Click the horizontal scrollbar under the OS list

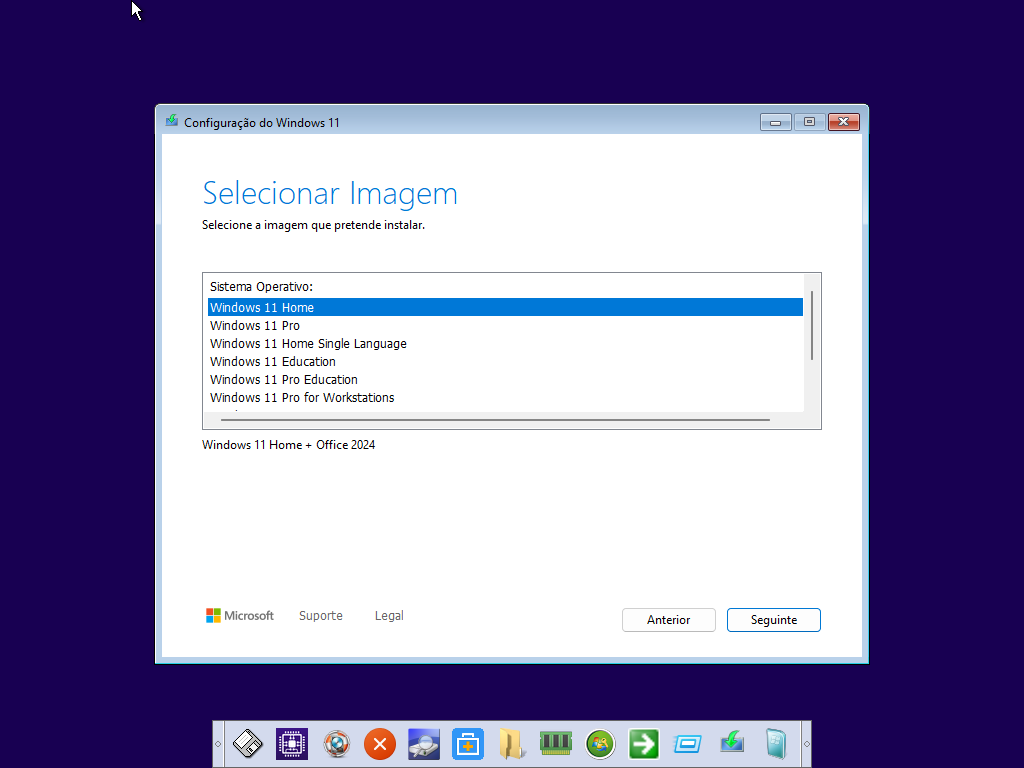click(x=495, y=420)
